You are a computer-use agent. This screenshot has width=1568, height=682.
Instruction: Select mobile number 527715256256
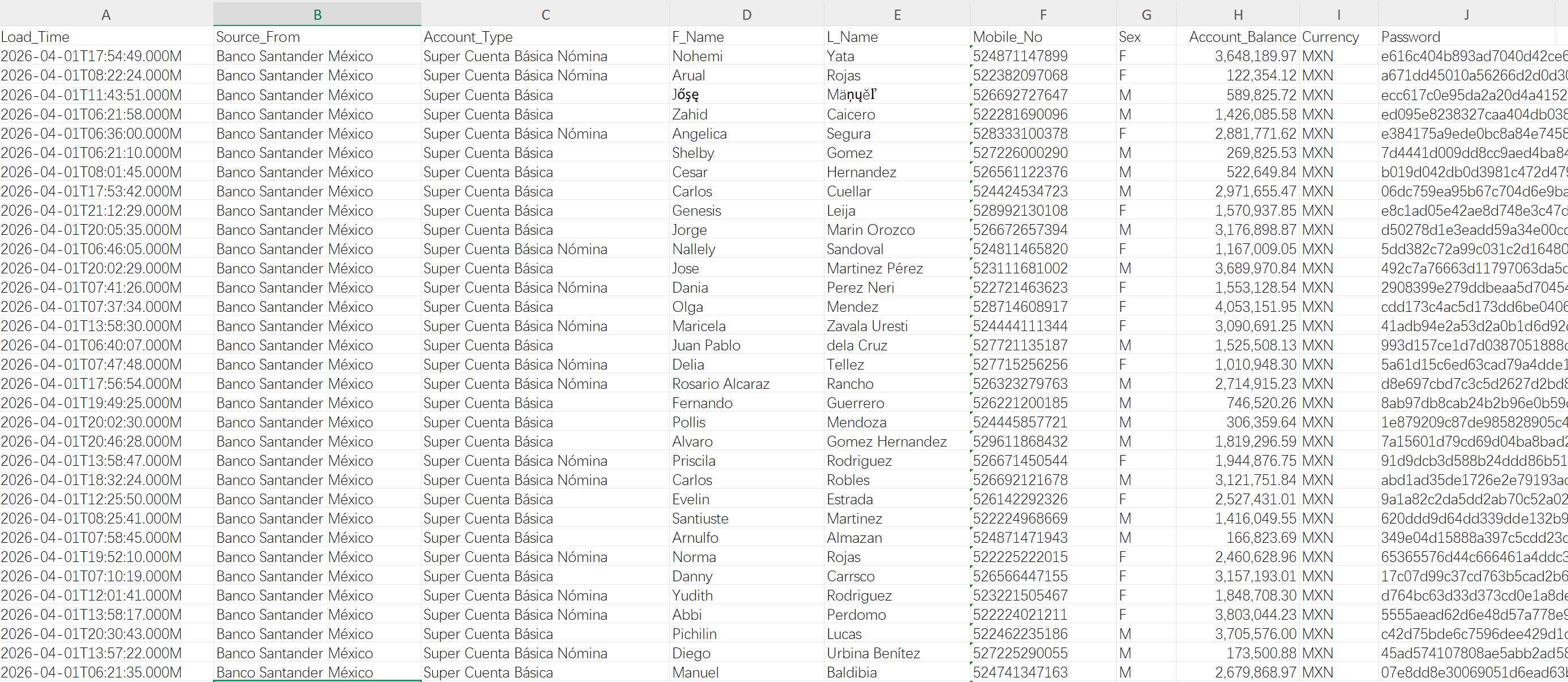1043,364
